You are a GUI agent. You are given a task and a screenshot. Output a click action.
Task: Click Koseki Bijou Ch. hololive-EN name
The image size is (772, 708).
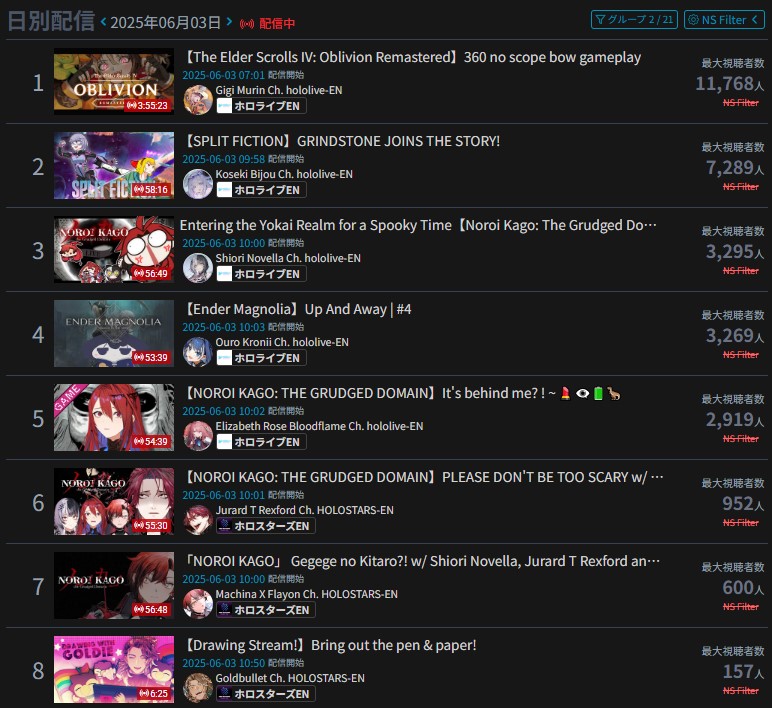(x=284, y=174)
